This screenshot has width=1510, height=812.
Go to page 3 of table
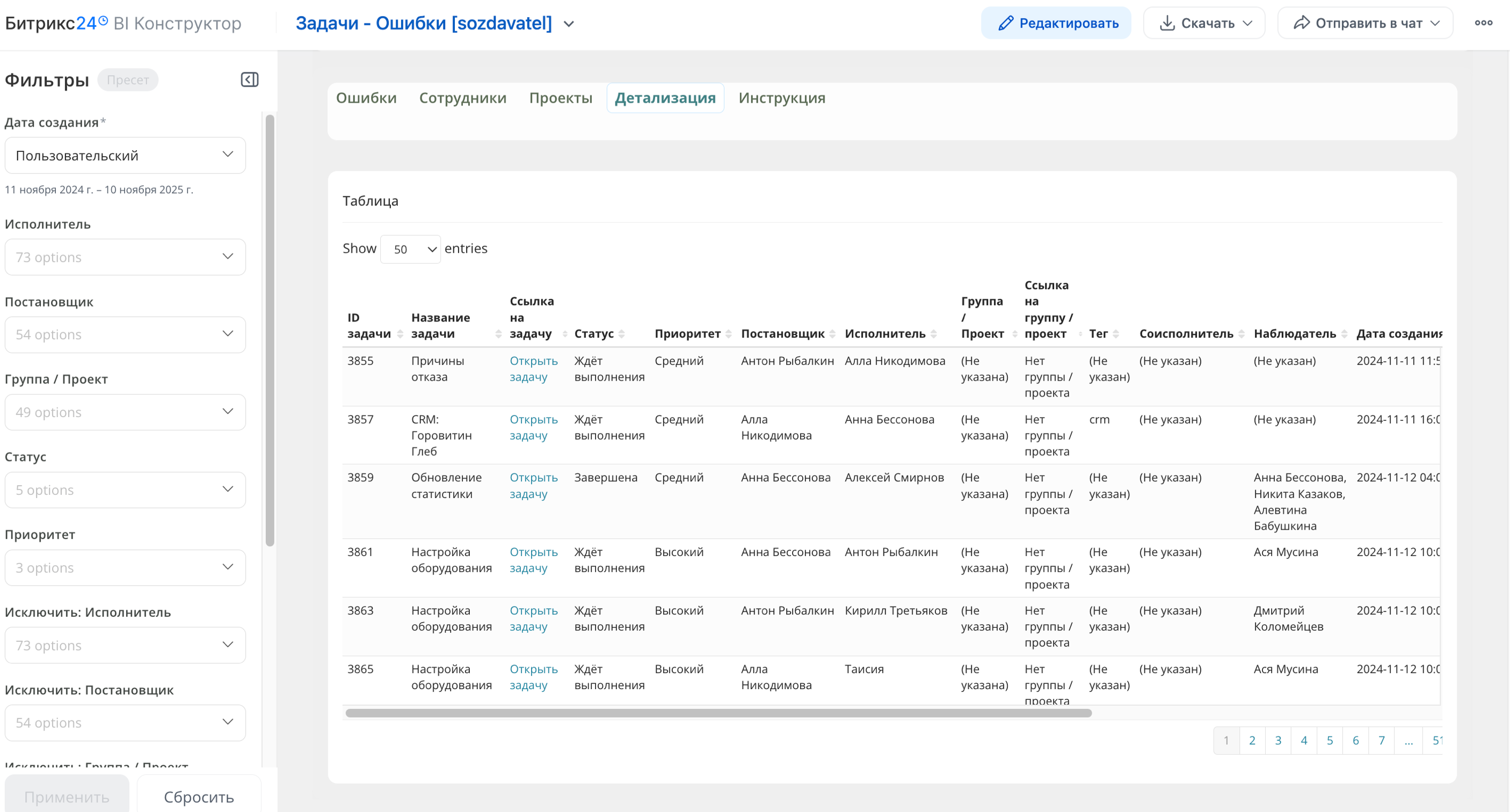1278,741
